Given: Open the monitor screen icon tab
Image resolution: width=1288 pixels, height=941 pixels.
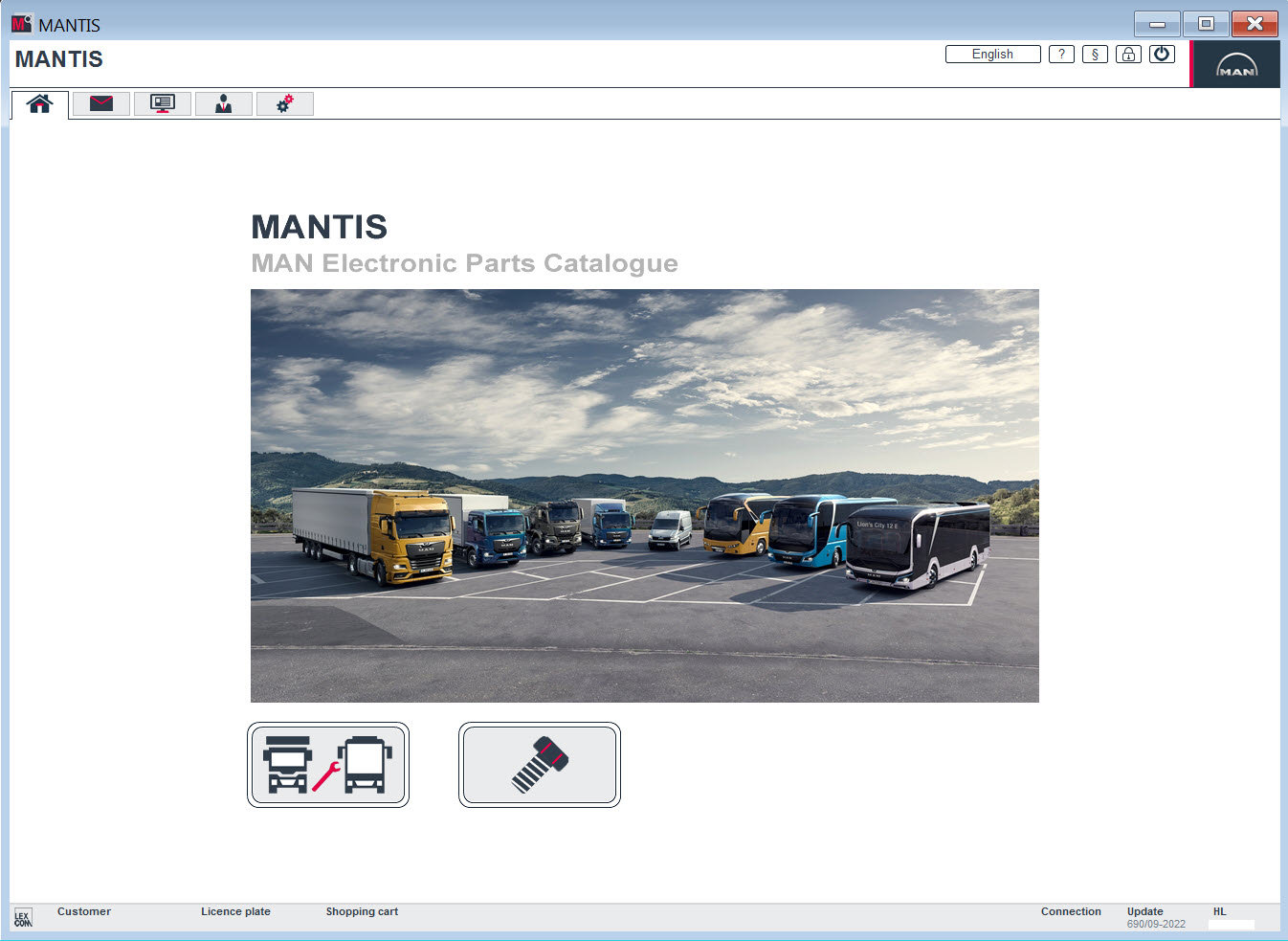Looking at the screenshot, I should 162,103.
